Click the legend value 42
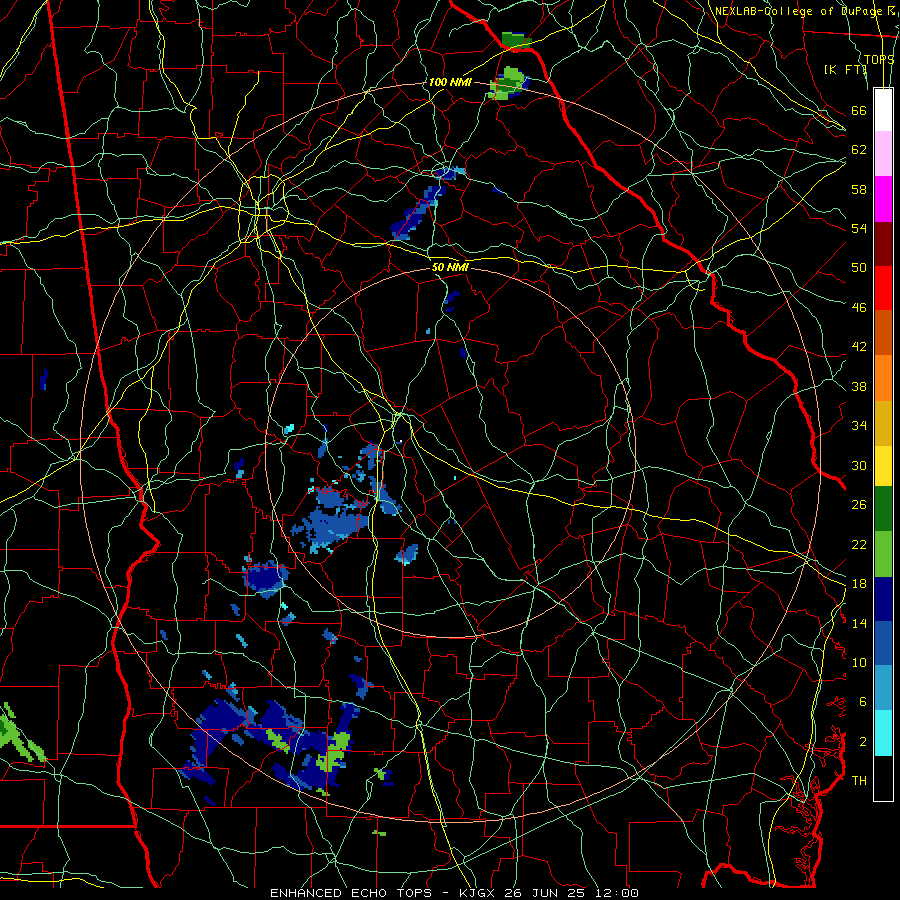The image size is (900, 900). [x=859, y=347]
